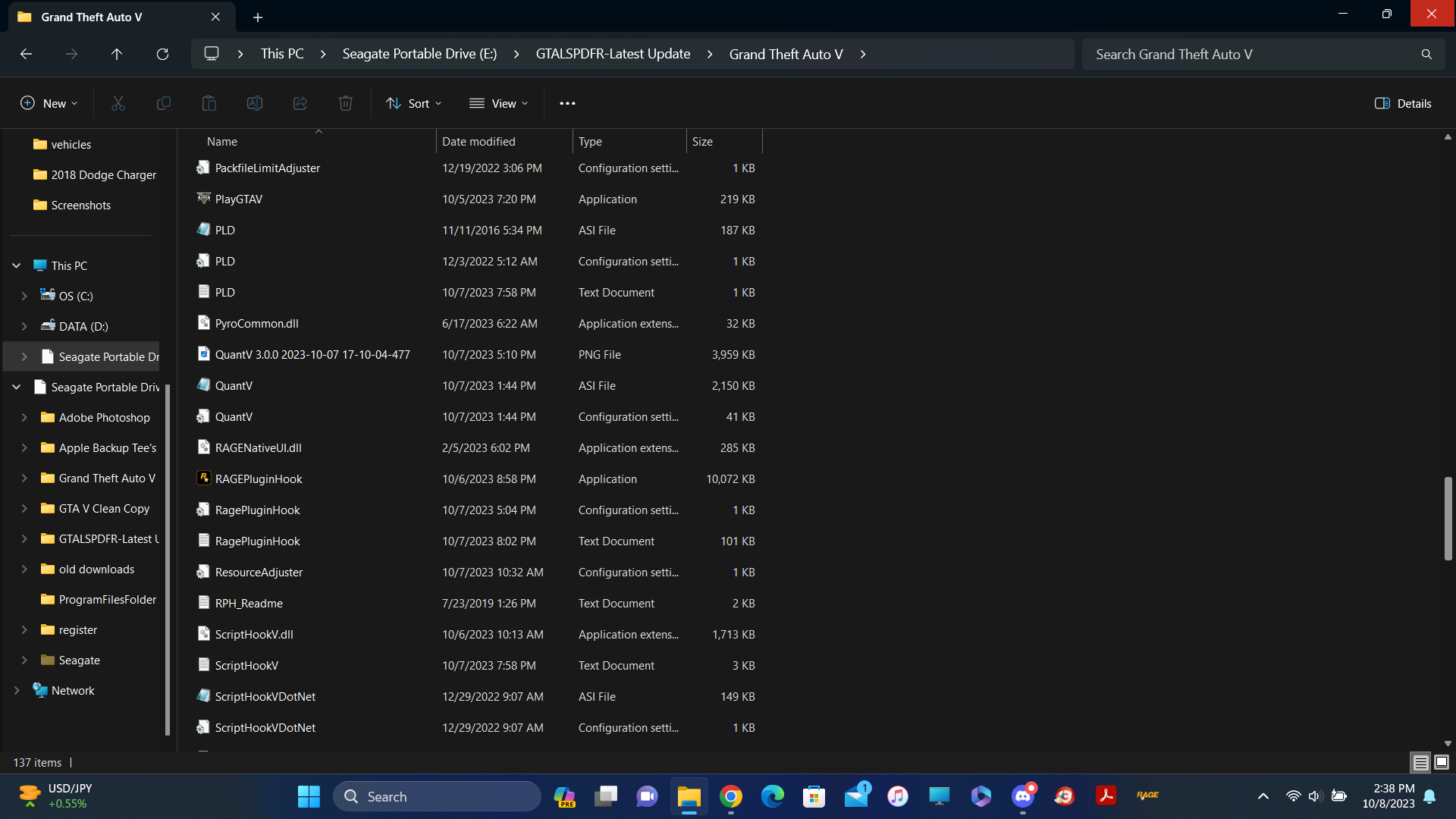Open a new tab with plus button
This screenshot has height=819, width=1456.
[258, 17]
